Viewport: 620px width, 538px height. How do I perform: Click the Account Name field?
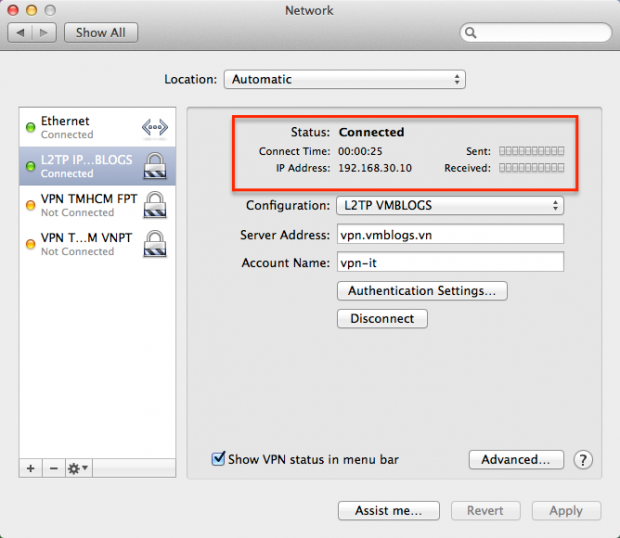coord(449,263)
